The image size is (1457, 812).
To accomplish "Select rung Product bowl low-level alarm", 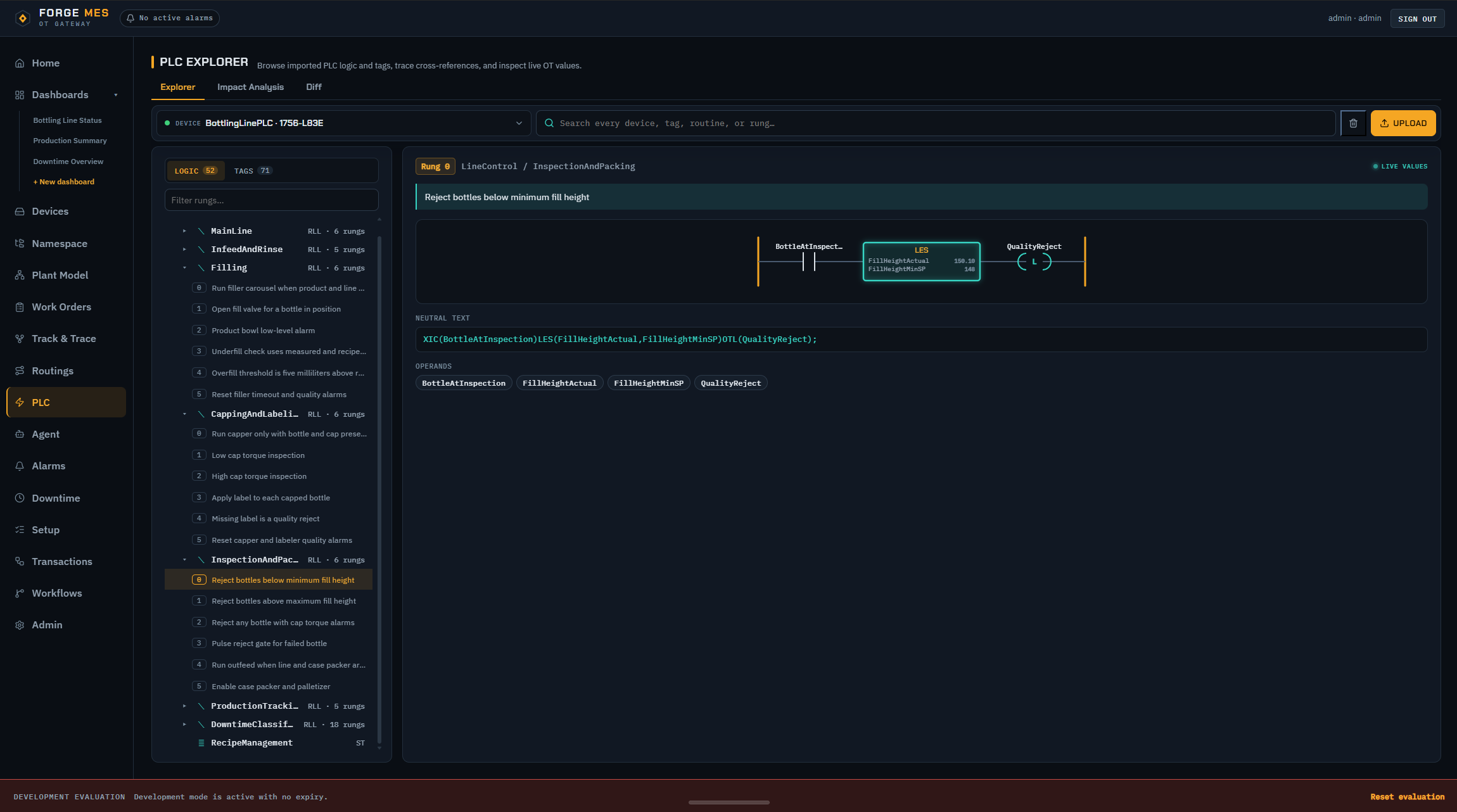I will [x=269, y=331].
